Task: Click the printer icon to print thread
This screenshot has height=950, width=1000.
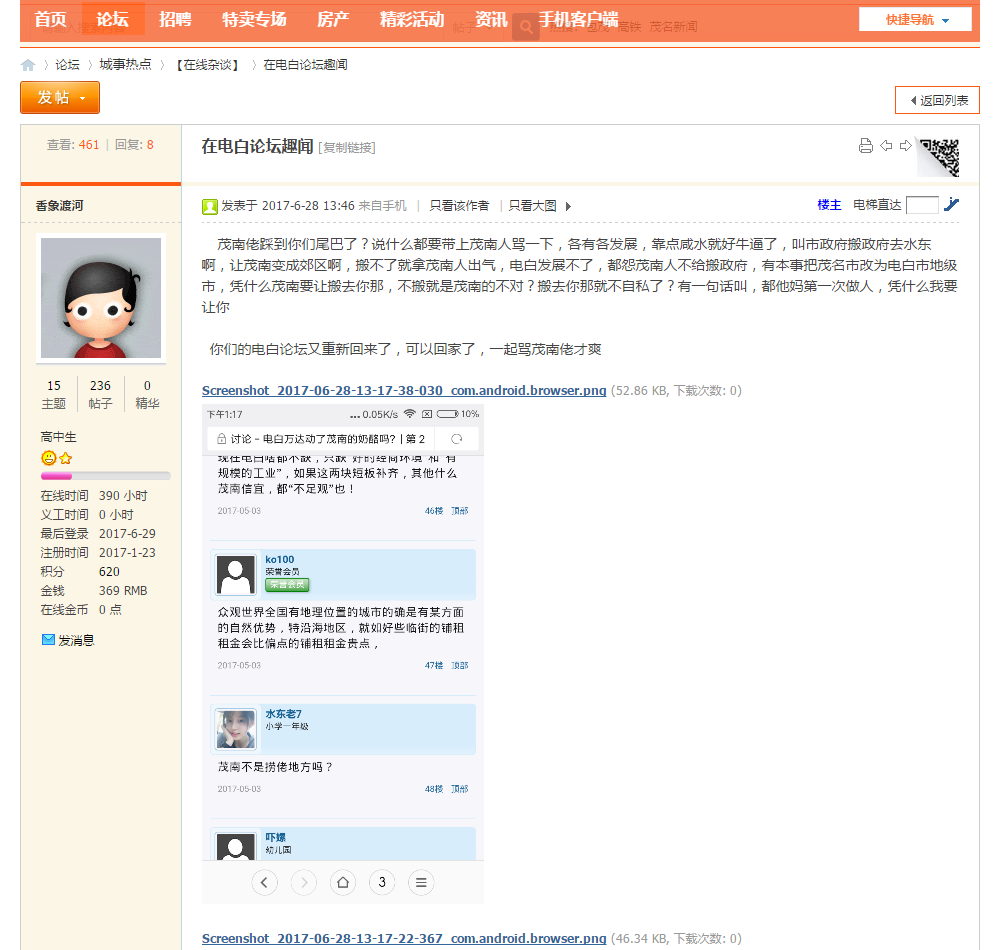Action: tap(866, 146)
